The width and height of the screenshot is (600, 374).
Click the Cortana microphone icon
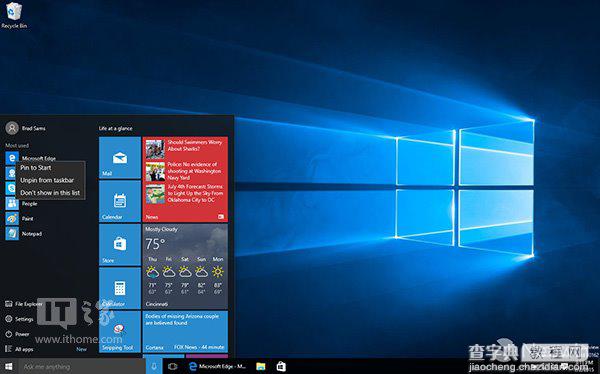(x=153, y=366)
